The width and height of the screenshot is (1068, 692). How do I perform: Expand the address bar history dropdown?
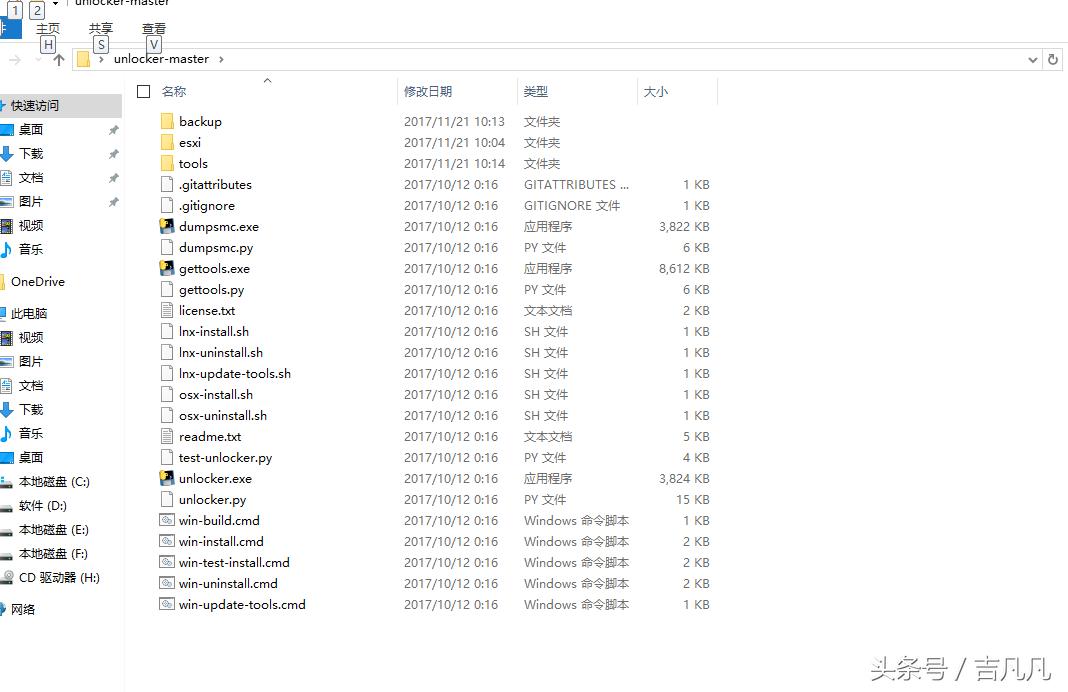(1033, 59)
